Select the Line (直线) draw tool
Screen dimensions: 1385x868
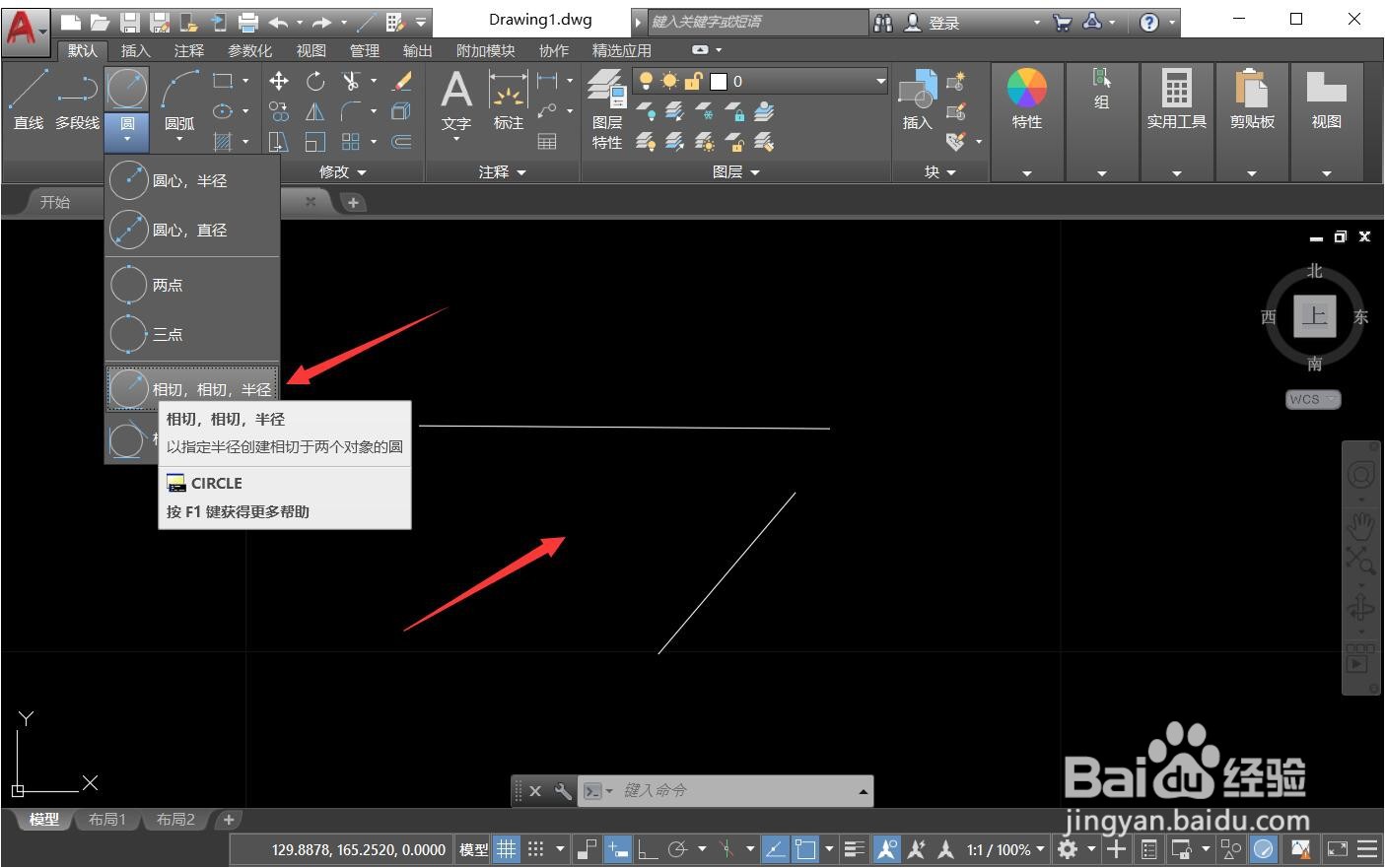pos(29,100)
